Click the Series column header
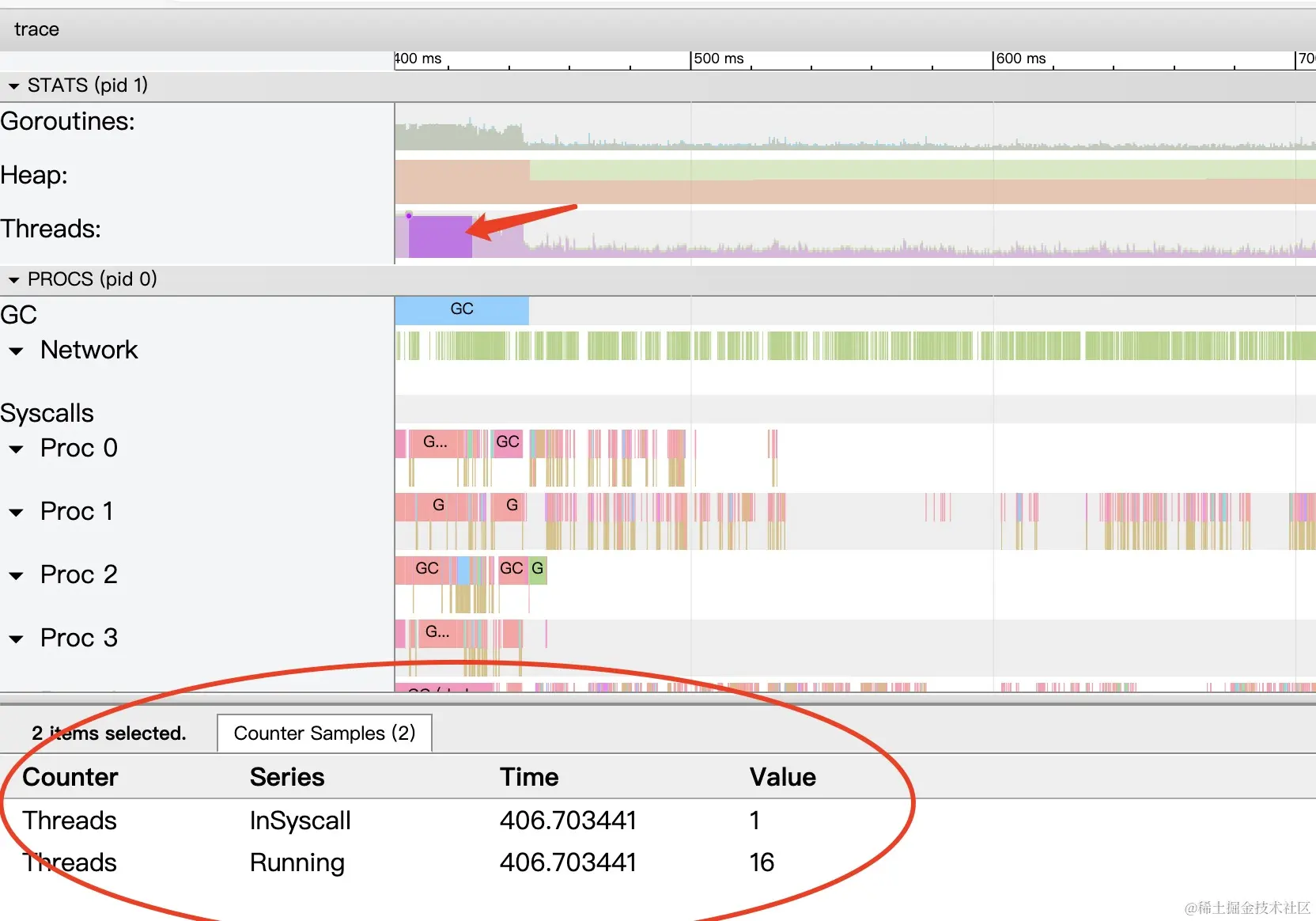Screen dimensions: 1316x921 click(x=287, y=777)
